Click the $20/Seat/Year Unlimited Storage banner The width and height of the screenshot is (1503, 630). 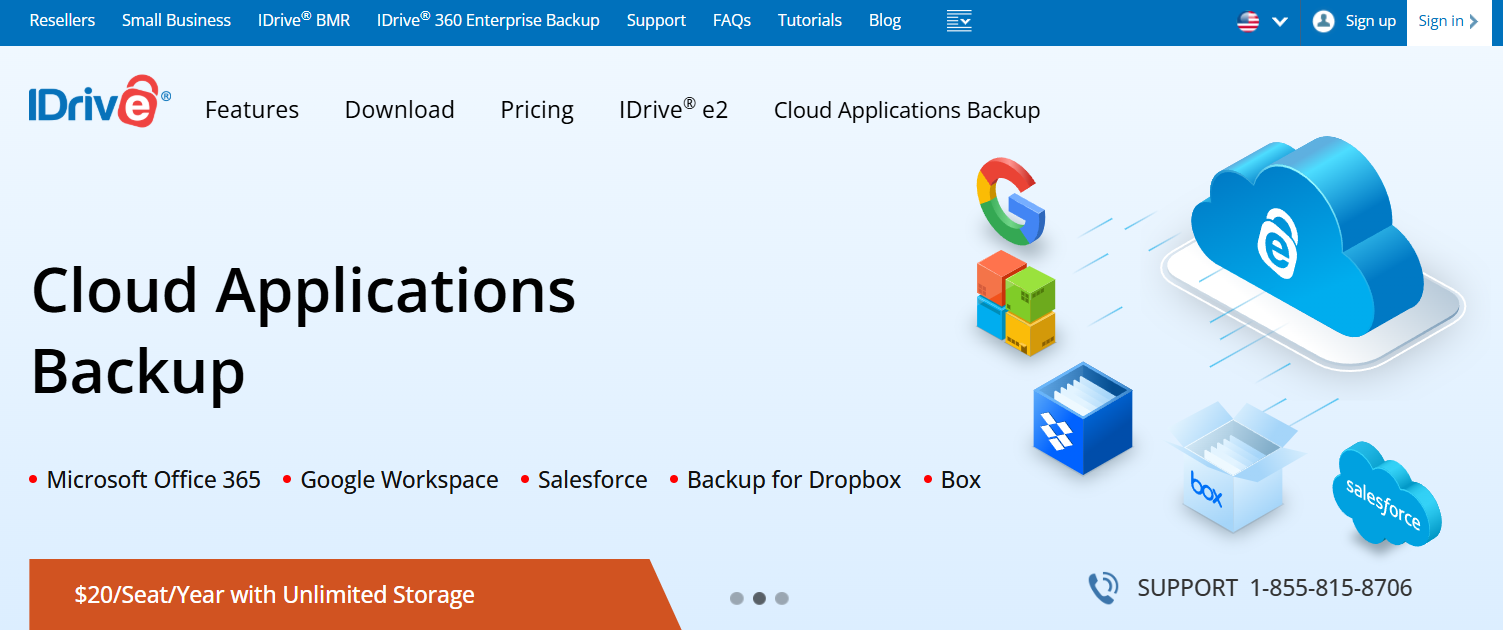point(355,595)
